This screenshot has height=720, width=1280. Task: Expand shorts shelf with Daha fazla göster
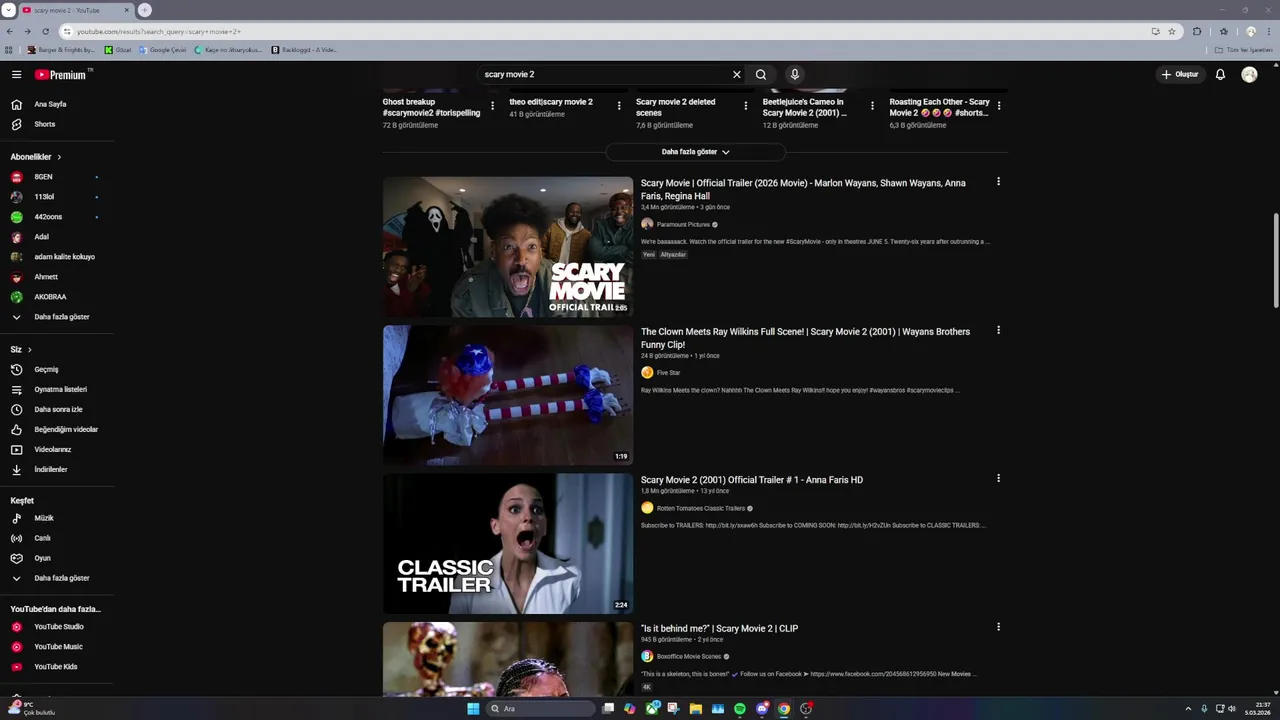(695, 152)
